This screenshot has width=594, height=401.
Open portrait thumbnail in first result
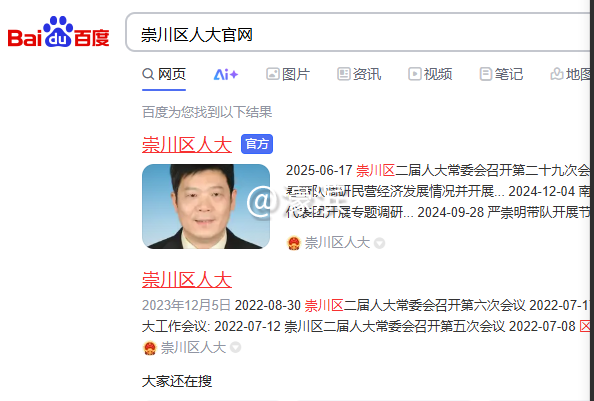pos(206,206)
